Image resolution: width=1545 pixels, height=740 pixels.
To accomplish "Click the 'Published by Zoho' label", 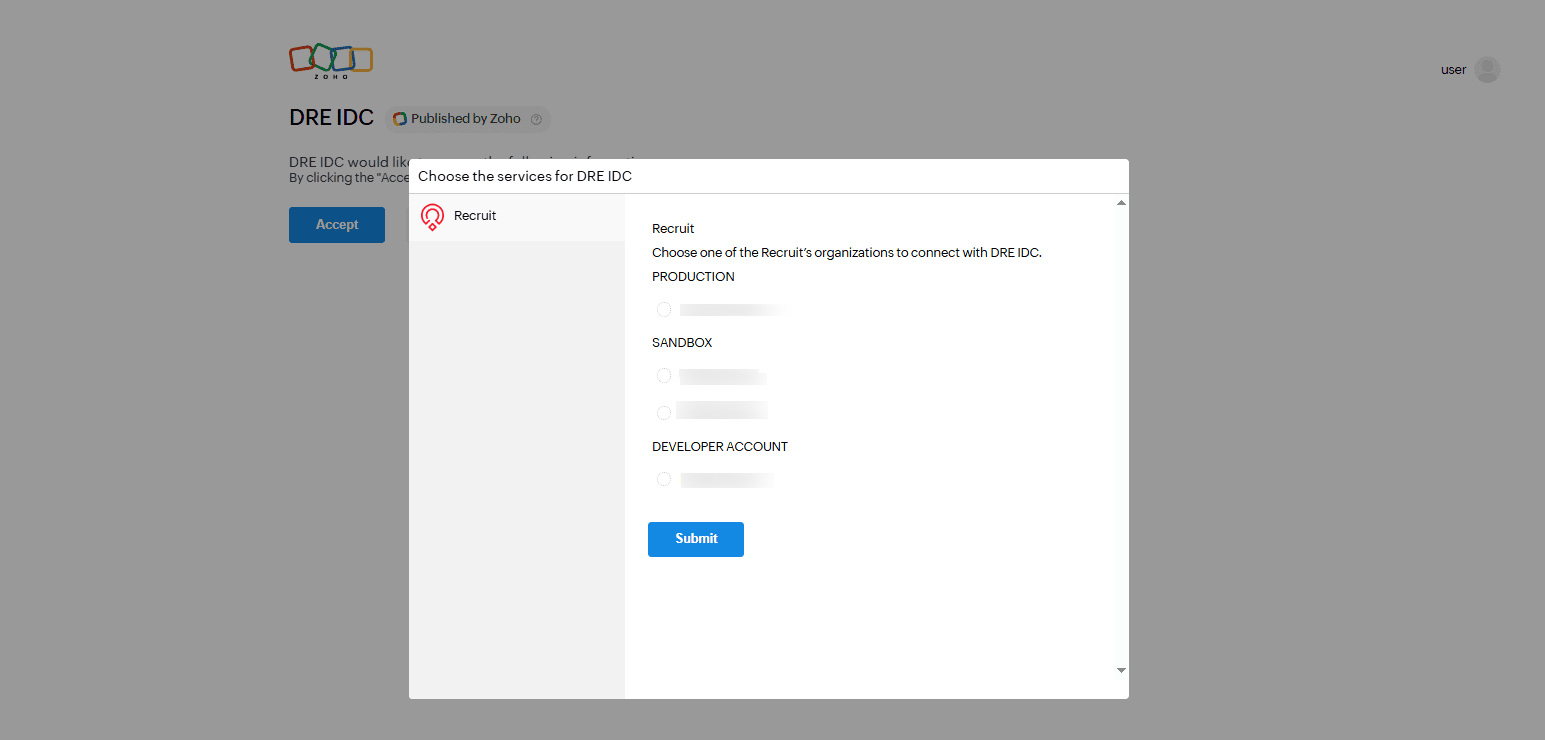I will point(466,119).
